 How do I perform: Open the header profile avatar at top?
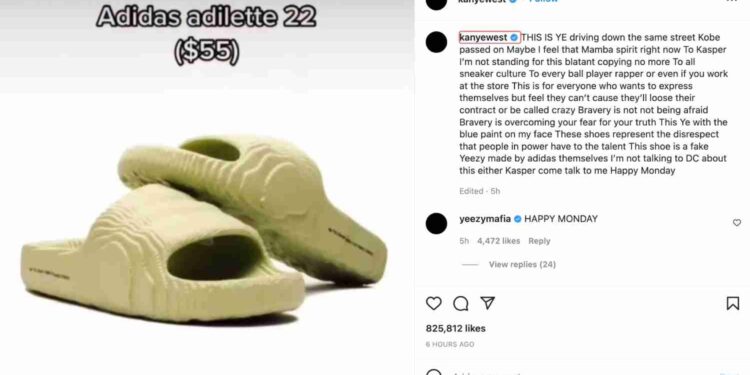click(x=436, y=2)
